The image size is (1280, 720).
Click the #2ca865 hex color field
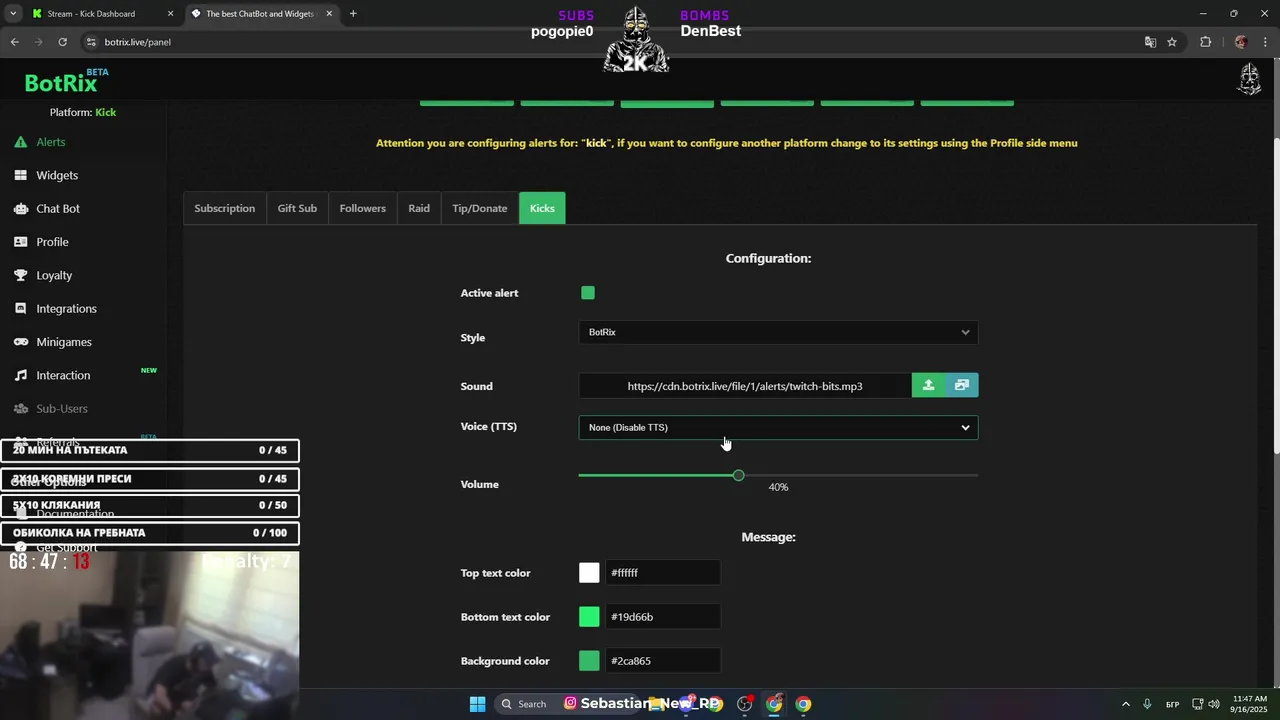pos(663,661)
